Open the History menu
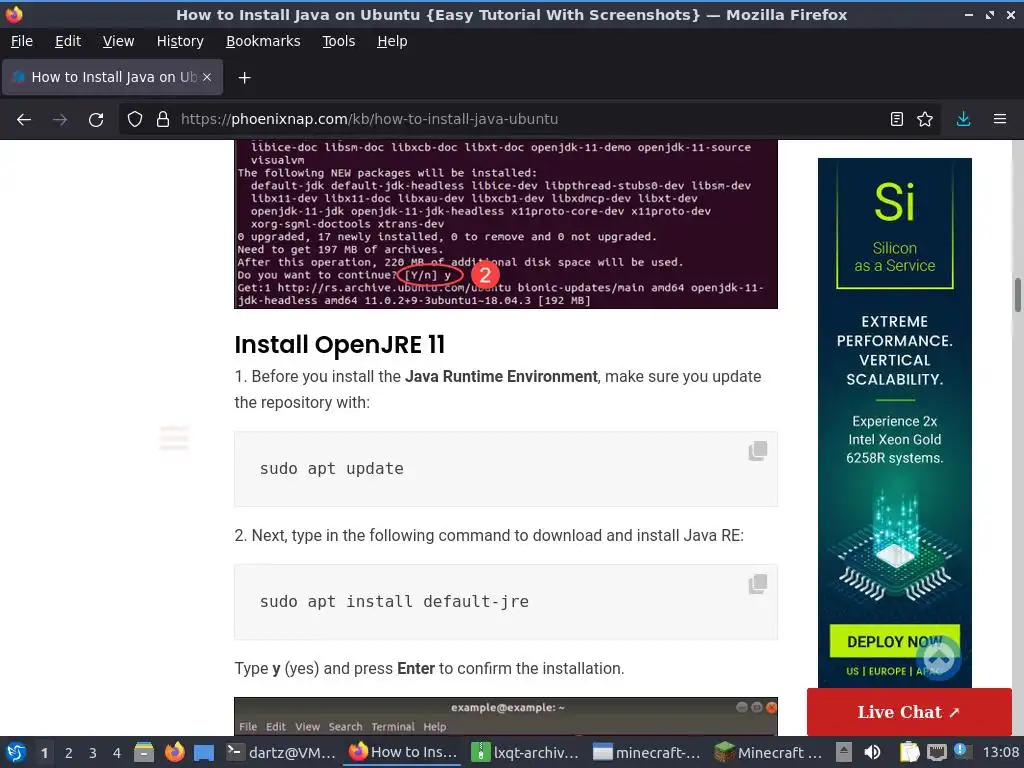 pyautogui.click(x=180, y=41)
